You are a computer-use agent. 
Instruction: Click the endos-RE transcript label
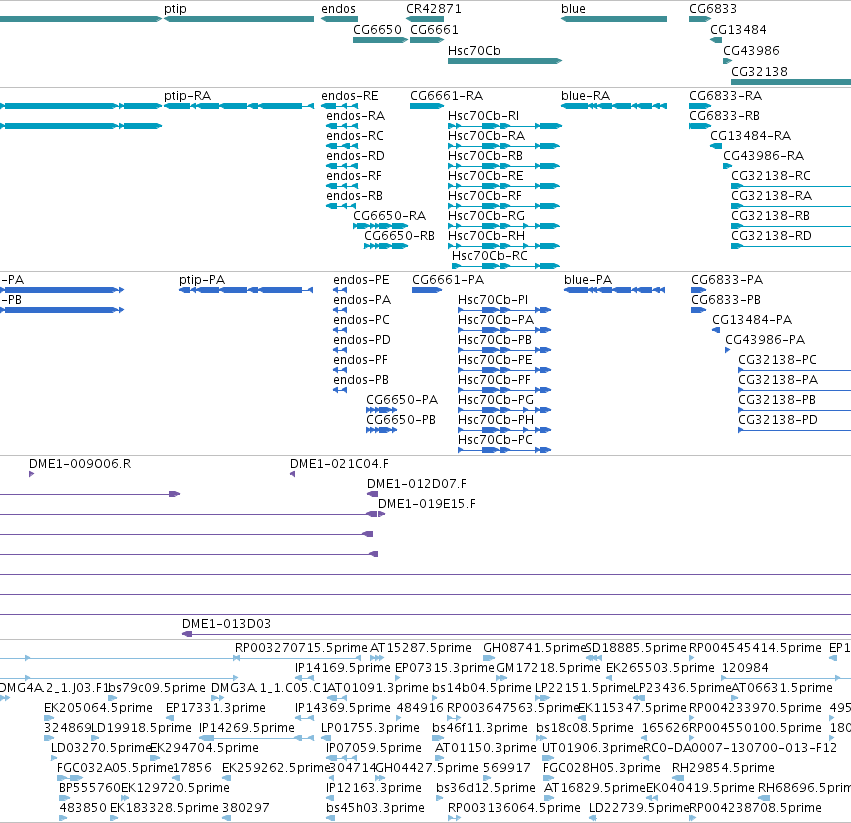tap(350, 96)
